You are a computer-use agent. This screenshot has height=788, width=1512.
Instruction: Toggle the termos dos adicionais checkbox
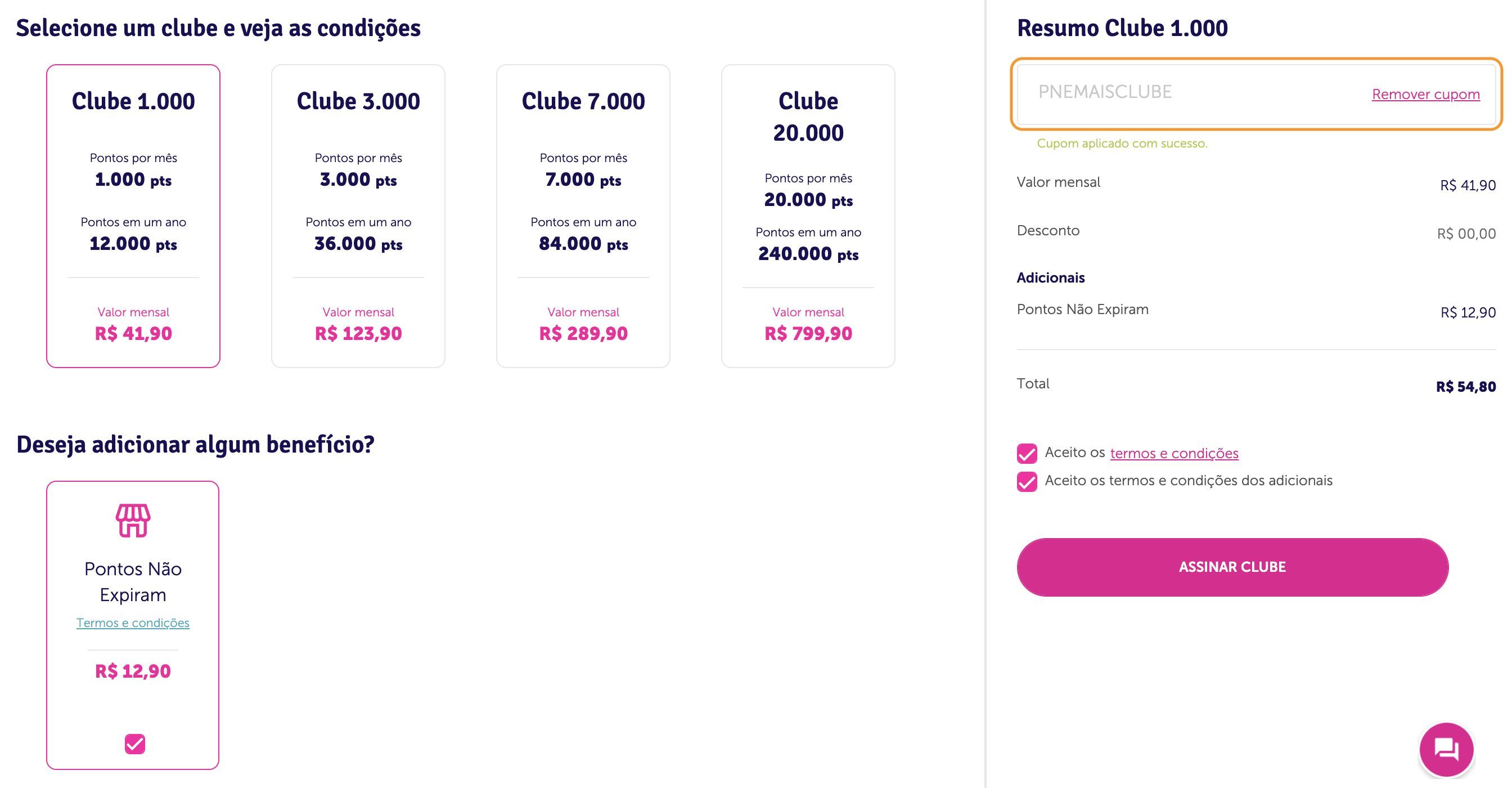tap(1027, 481)
